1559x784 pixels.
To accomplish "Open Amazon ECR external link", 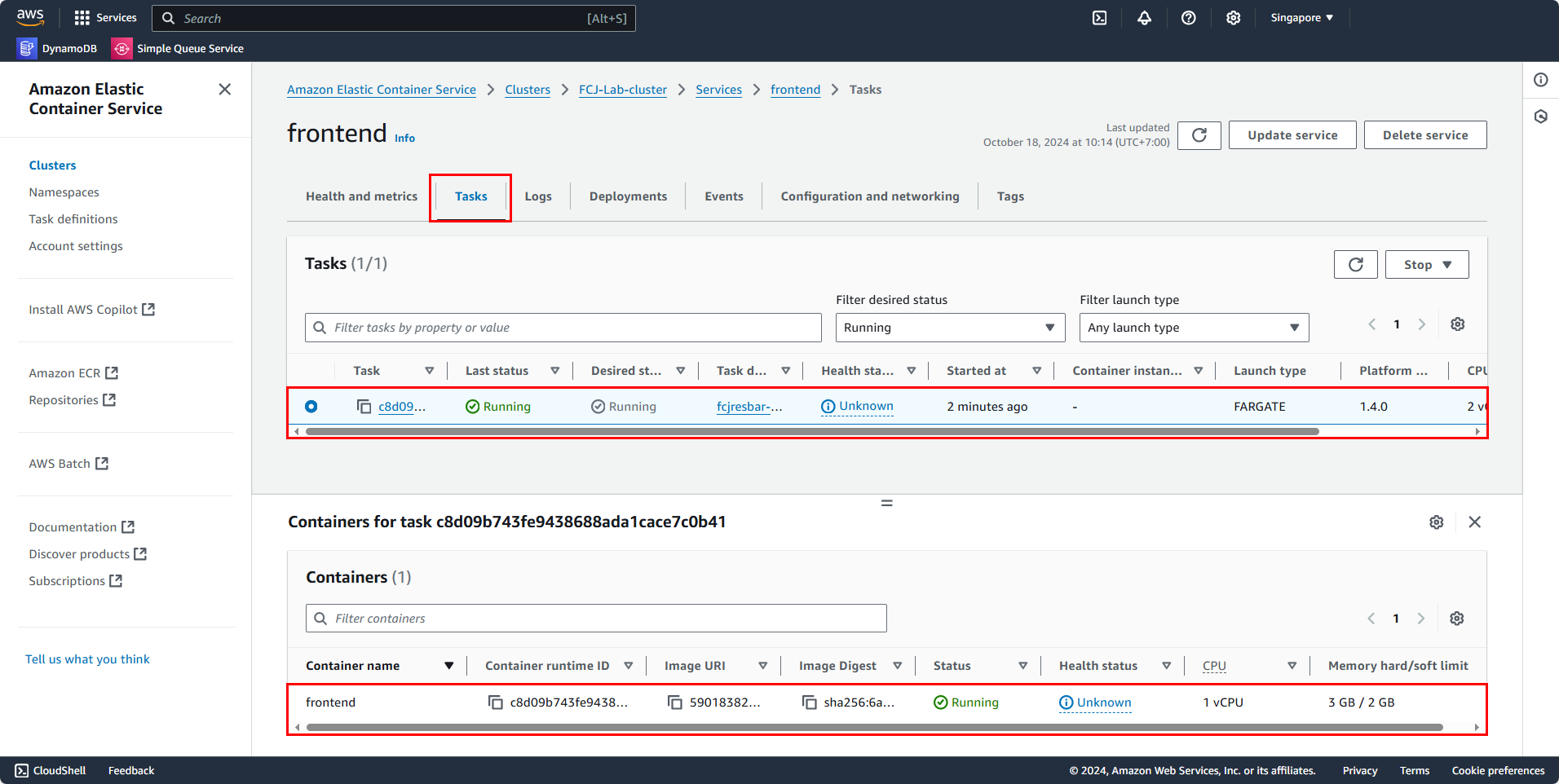I will click(x=73, y=373).
